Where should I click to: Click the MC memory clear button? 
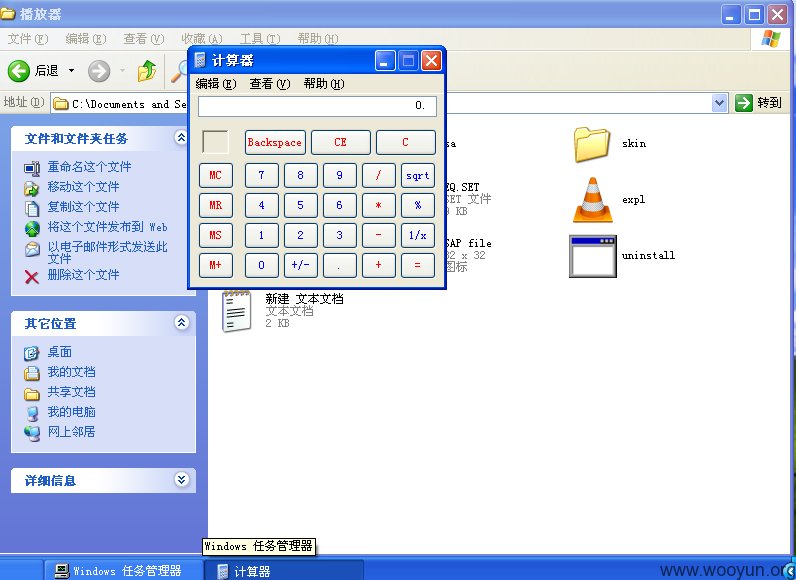216,176
